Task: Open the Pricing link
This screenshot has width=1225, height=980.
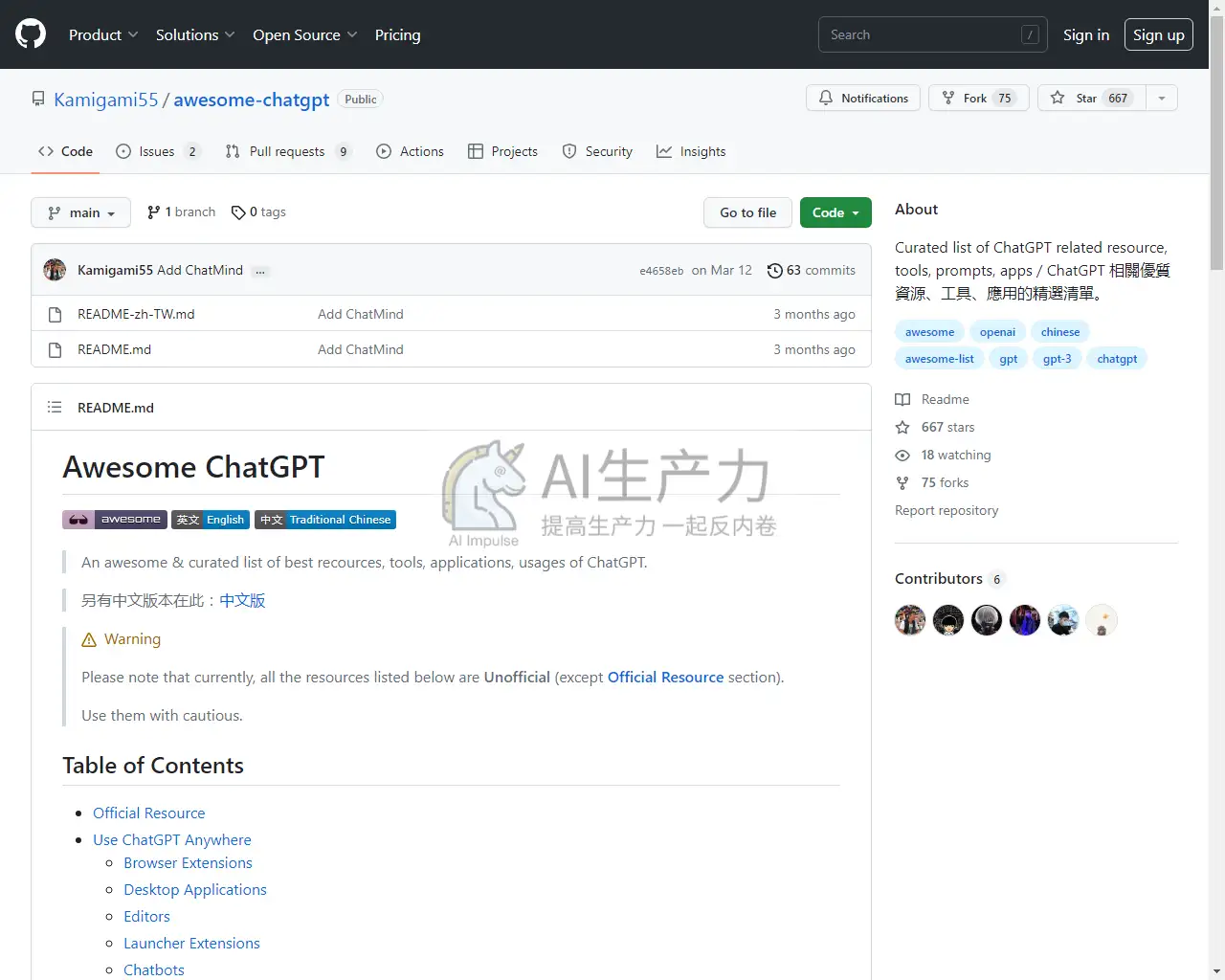Action: [397, 34]
